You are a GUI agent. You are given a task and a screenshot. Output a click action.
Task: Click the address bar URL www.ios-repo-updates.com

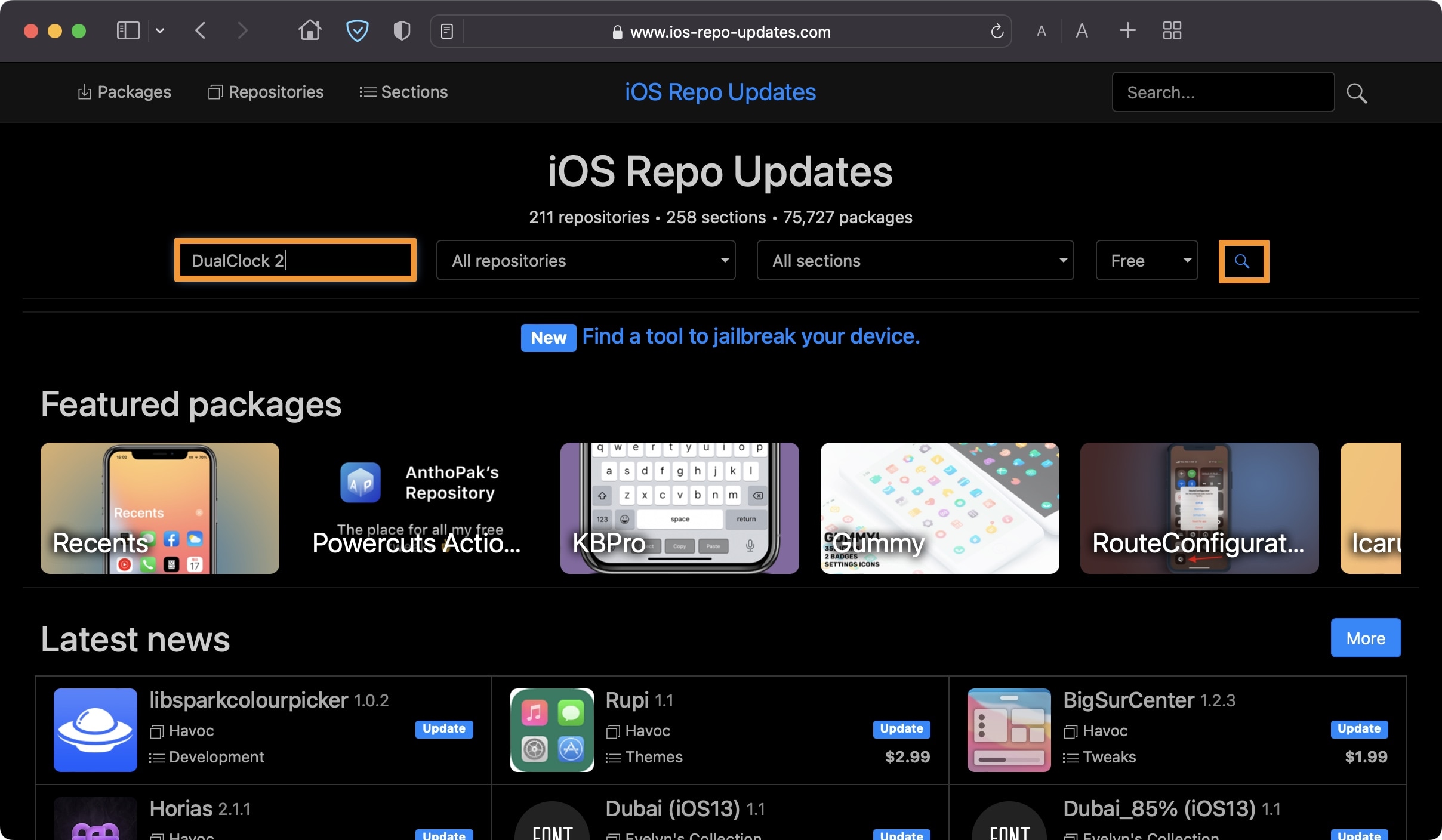730,32
